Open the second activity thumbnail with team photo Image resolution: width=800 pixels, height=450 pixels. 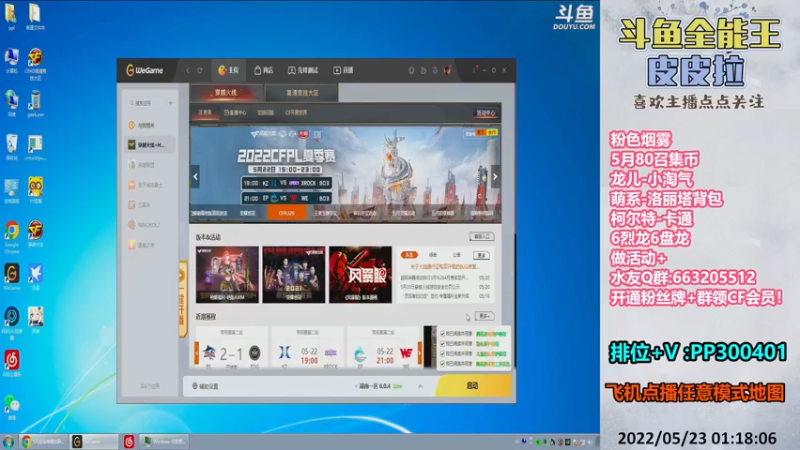point(294,274)
